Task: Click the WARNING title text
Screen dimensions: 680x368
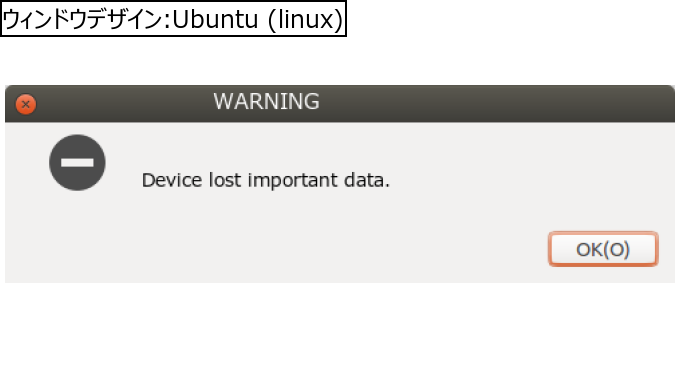Action: [x=266, y=101]
